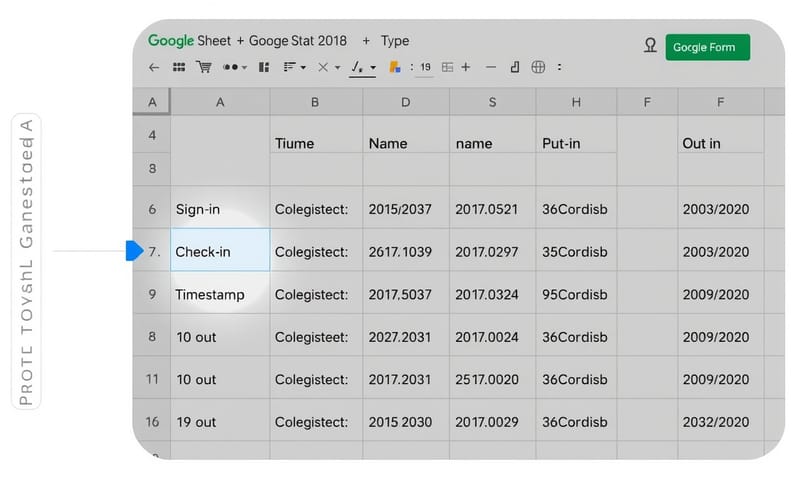Select row header 11
Viewport: 800px width, 480px height.
pyautogui.click(x=152, y=379)
